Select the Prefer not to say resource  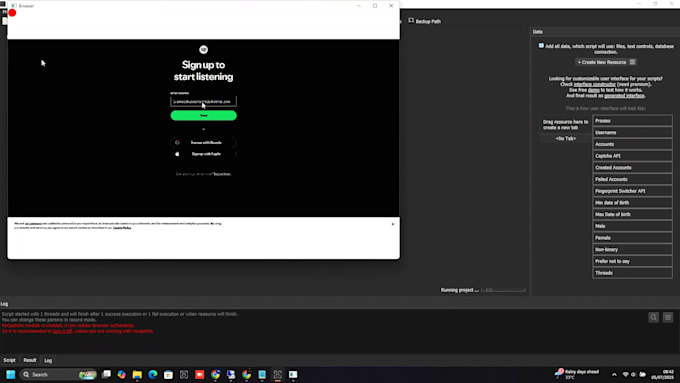pyautogui.click(x=632, y=261)
